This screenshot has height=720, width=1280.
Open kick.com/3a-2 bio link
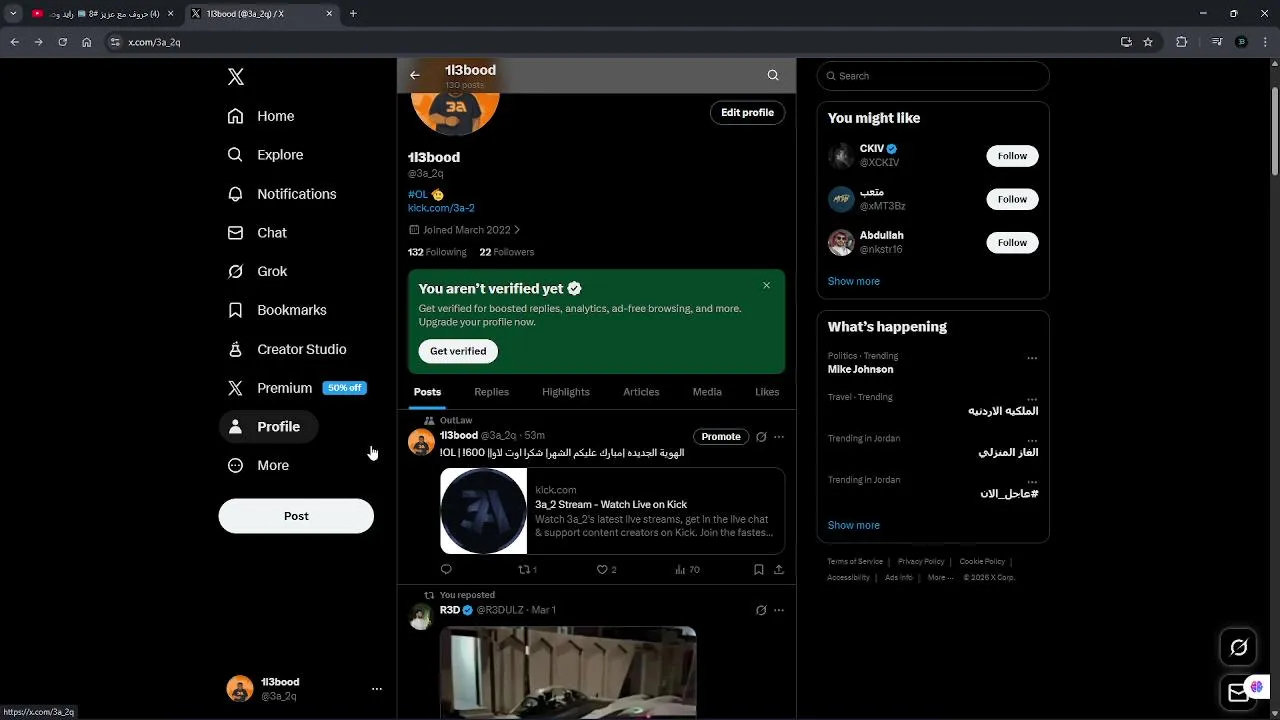441,208
